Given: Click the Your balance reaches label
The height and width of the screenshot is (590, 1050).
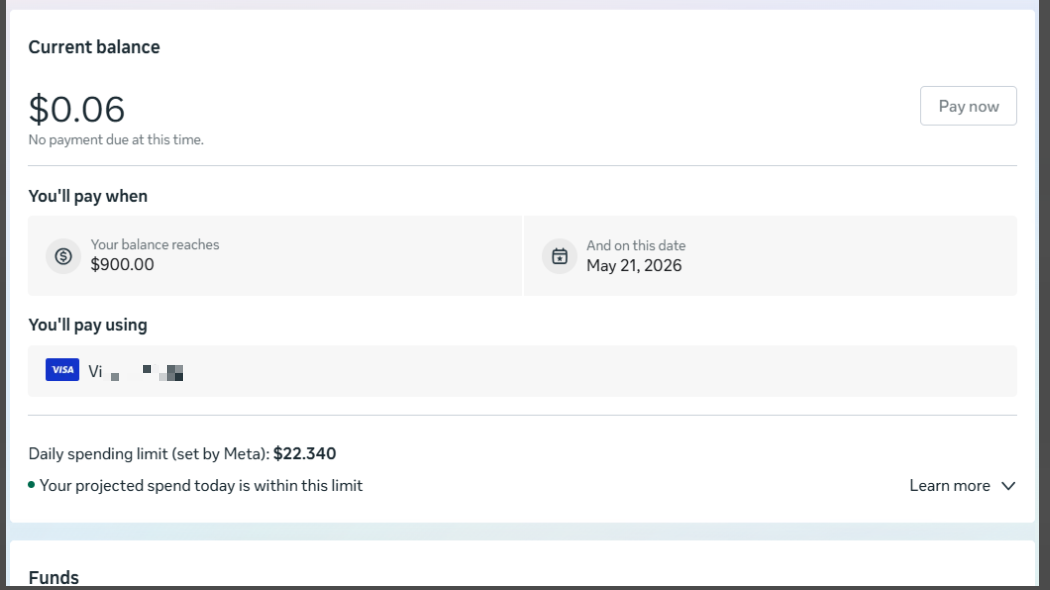Looking at the screenshot, I should [x=155, y=245].
